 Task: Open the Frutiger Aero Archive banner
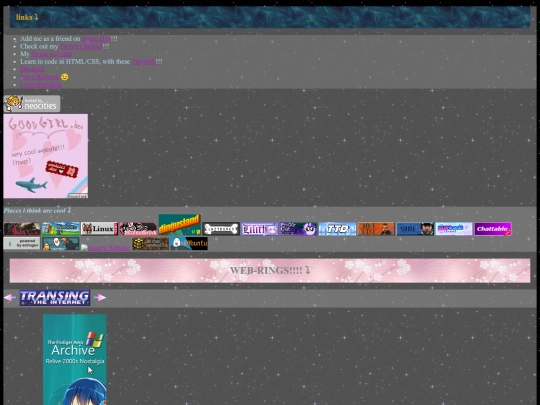click(x=75, y=360)
